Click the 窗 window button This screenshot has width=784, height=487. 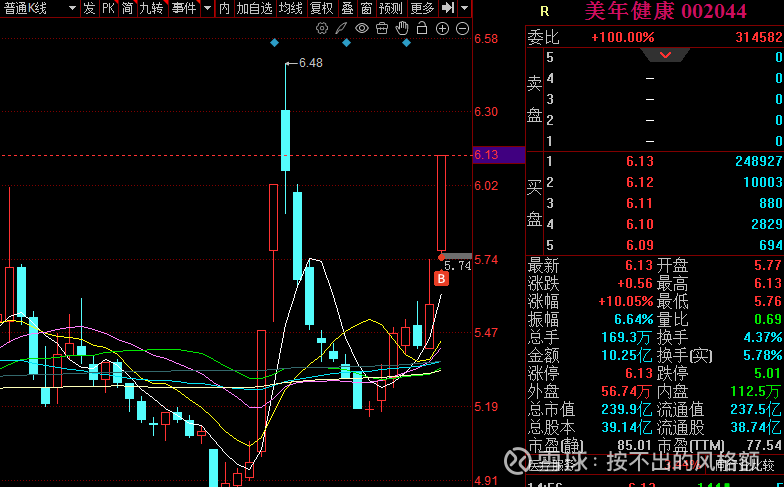366,8
